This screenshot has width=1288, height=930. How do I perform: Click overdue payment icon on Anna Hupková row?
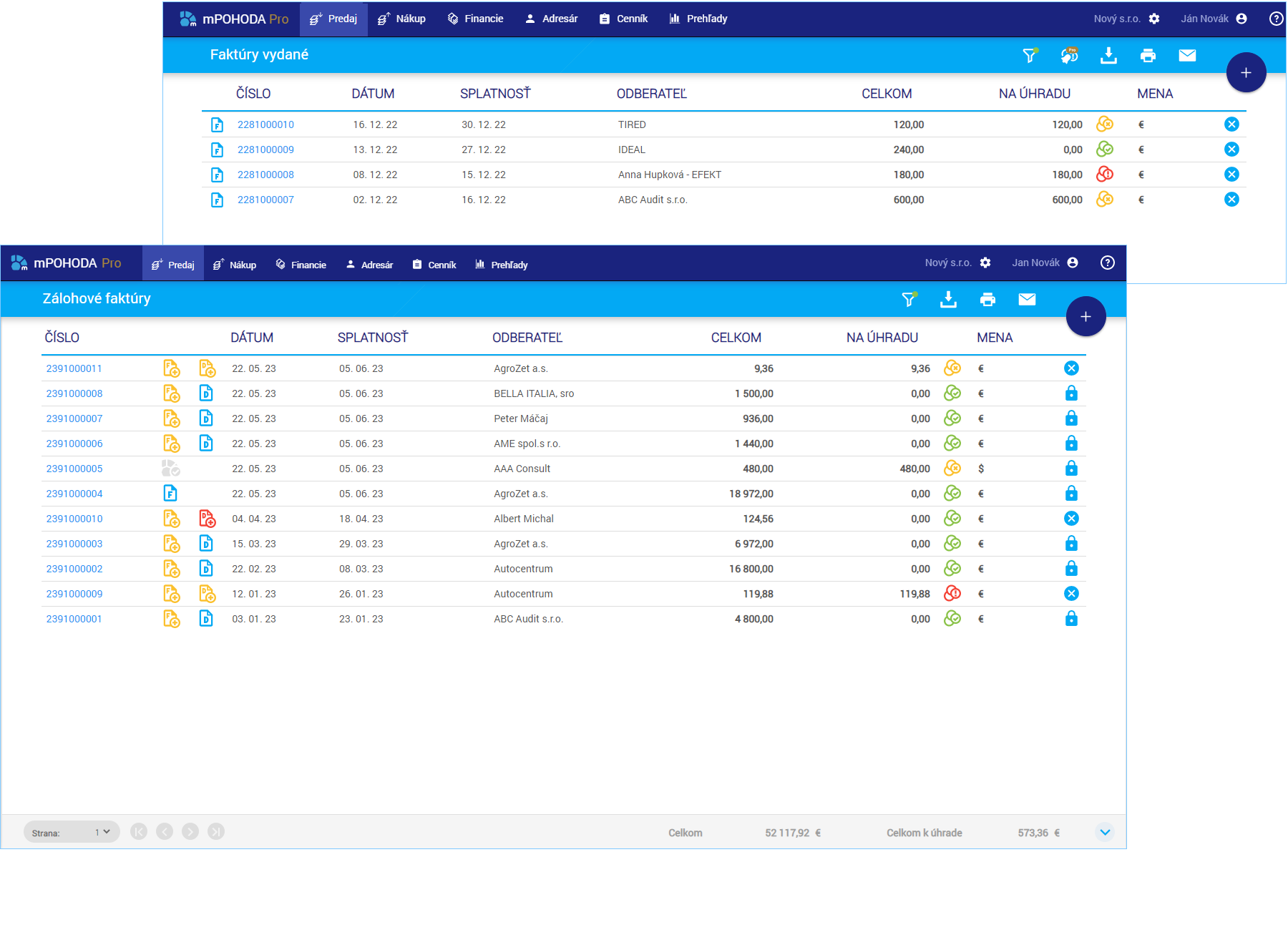1105,174
